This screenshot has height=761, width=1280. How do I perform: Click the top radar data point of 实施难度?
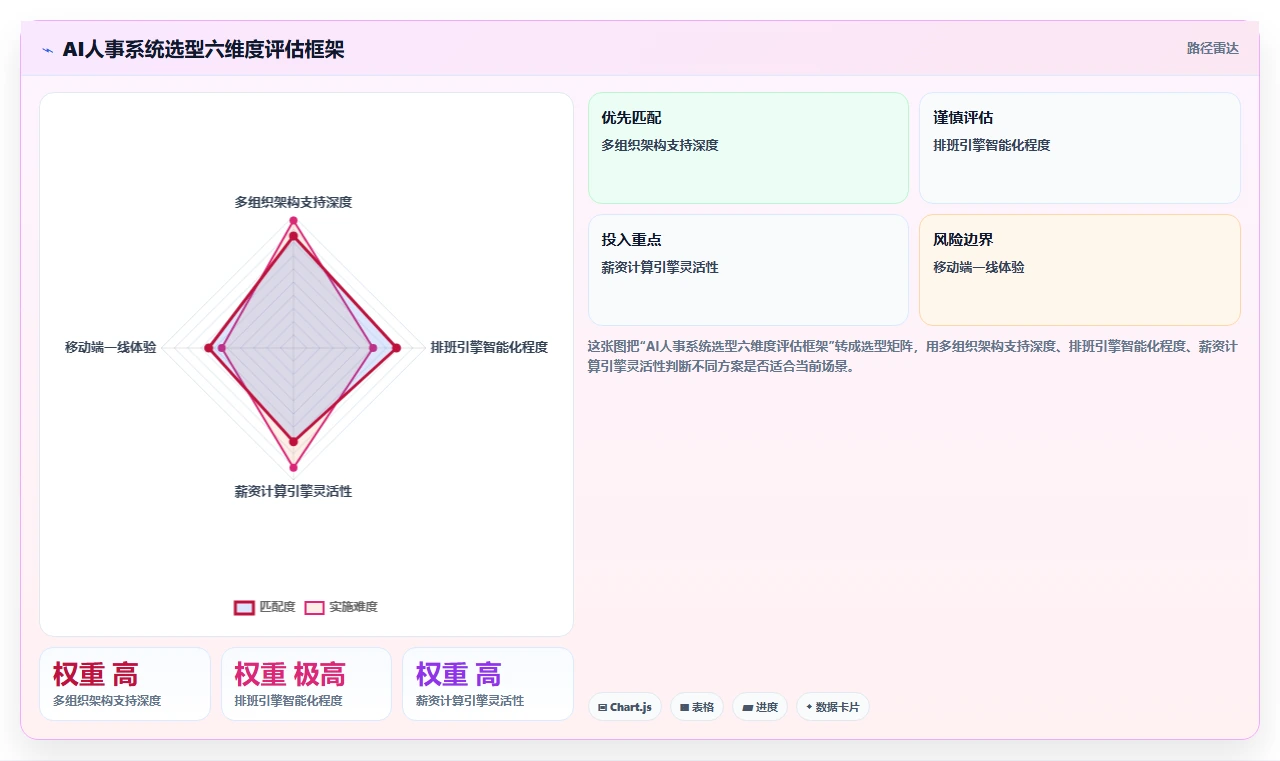pyautogui.click(x=293, y=220)
